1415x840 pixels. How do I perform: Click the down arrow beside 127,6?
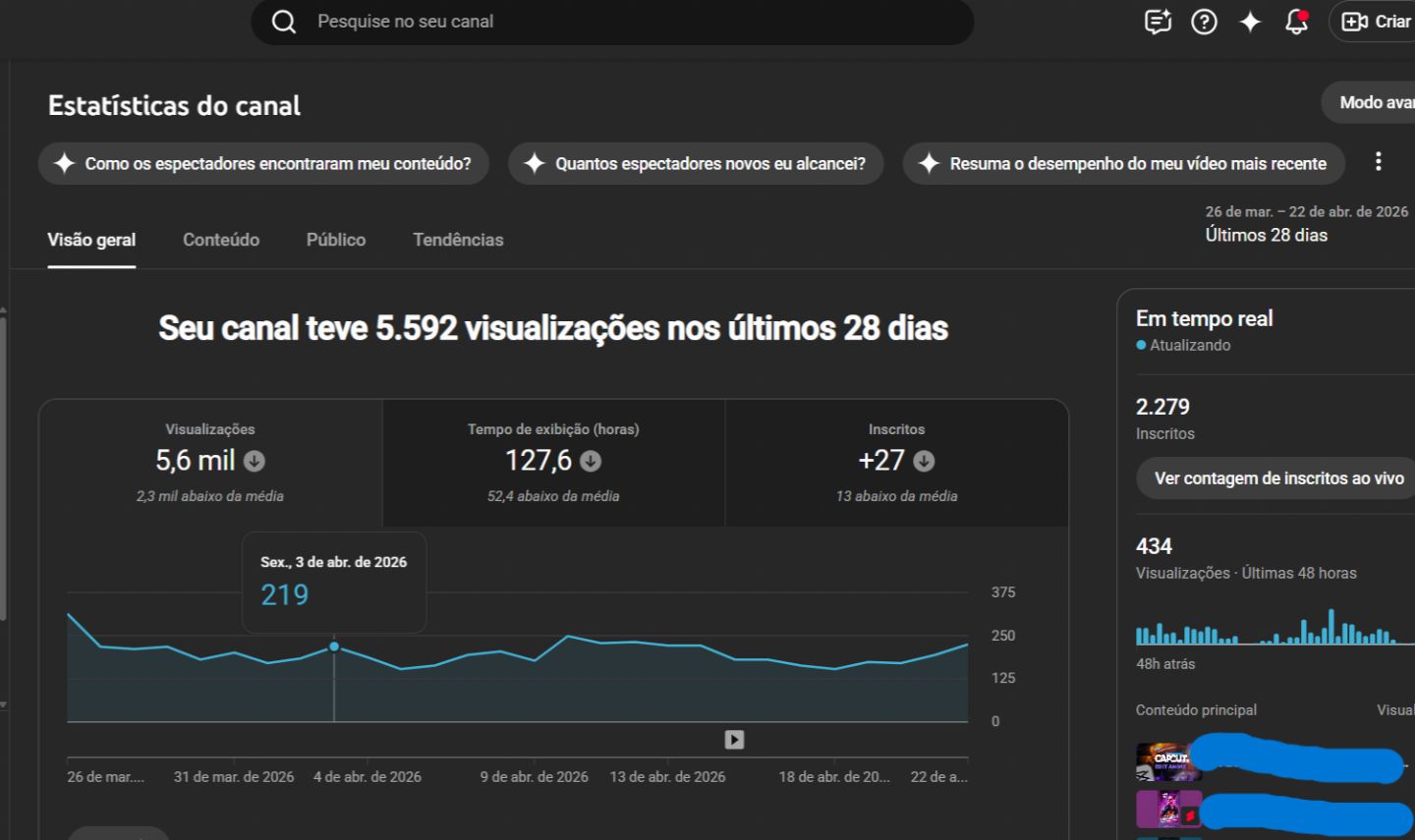click(x=591, y=461)
